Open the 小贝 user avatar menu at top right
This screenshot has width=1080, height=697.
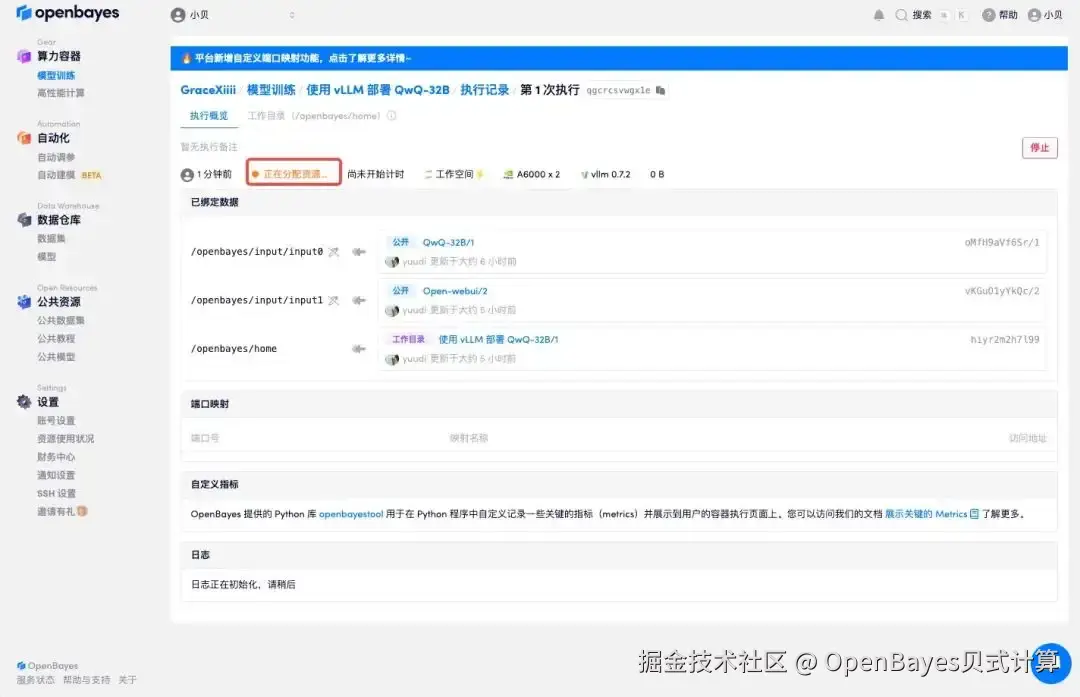pos(1045,15)
